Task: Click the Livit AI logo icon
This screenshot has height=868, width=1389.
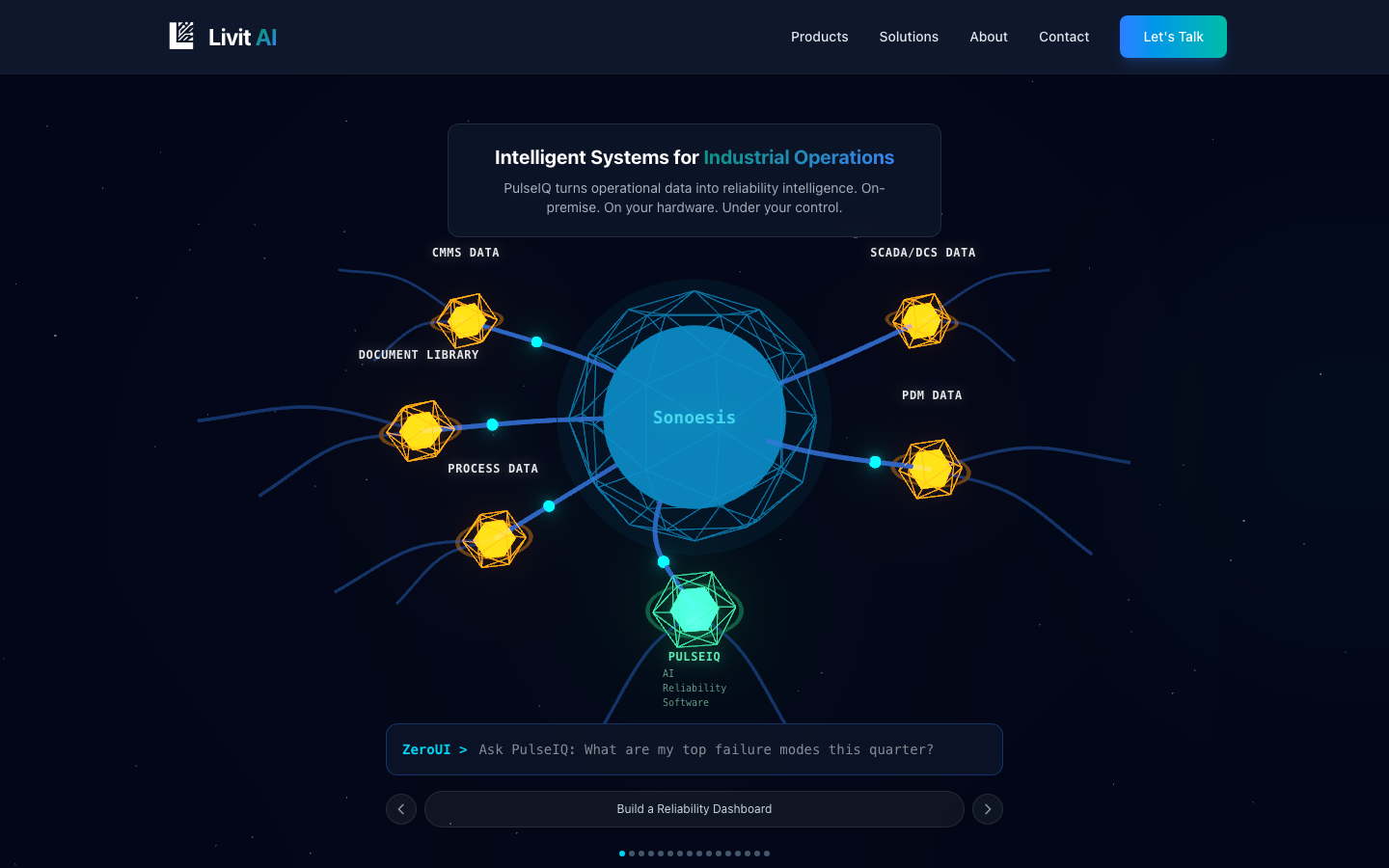Action: pos(181,36)
